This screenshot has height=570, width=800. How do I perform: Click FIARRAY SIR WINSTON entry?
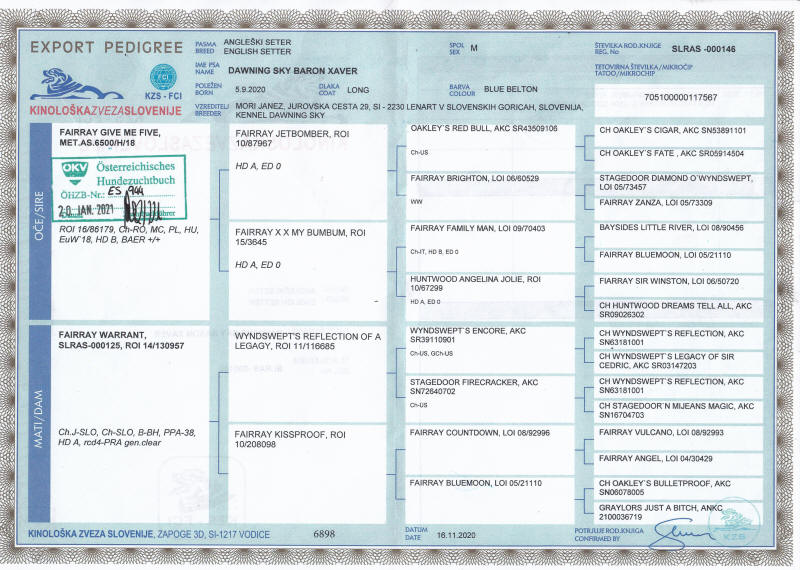pyautogui.click(x=669, y=281)
